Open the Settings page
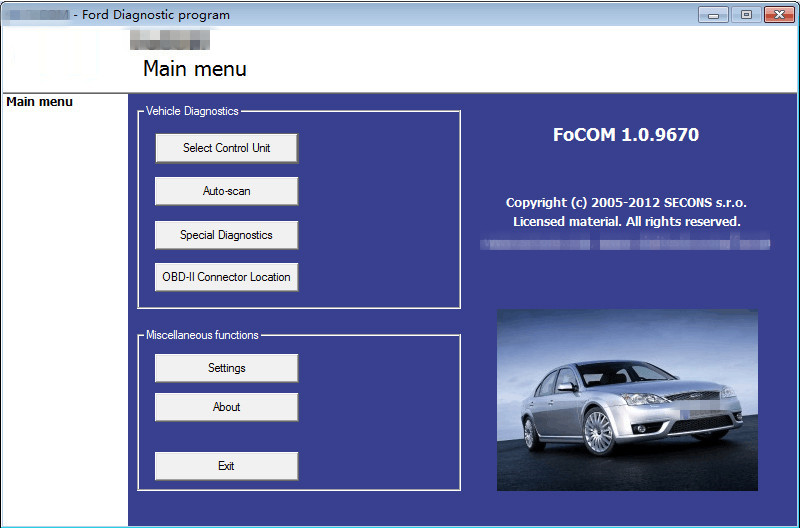 tap(227, 368)
